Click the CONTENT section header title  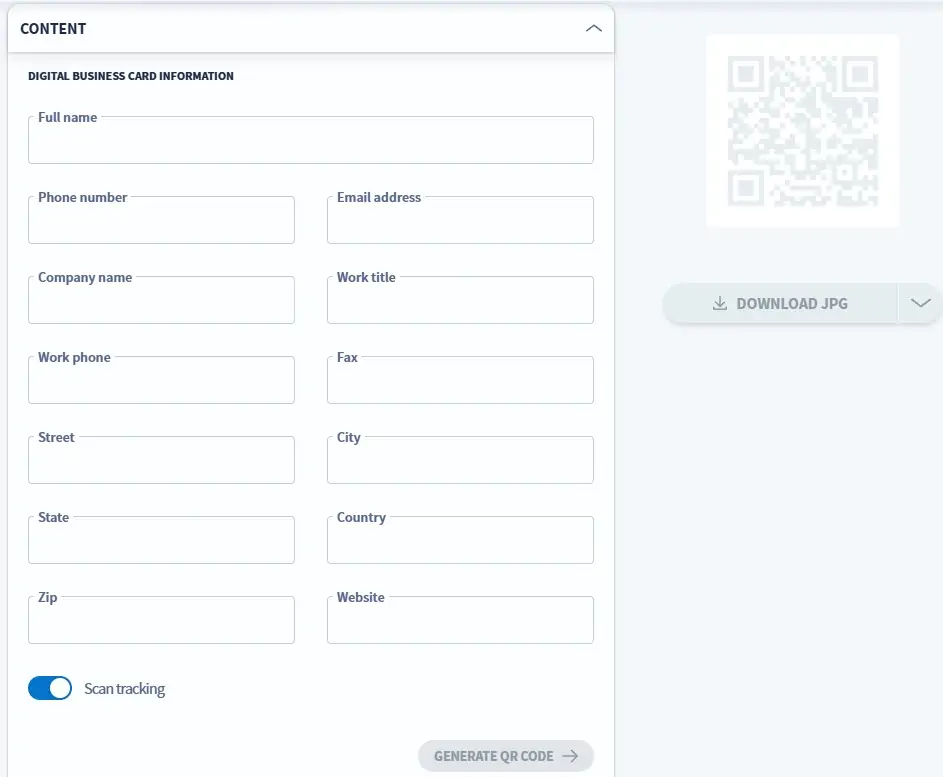[53, 29]
